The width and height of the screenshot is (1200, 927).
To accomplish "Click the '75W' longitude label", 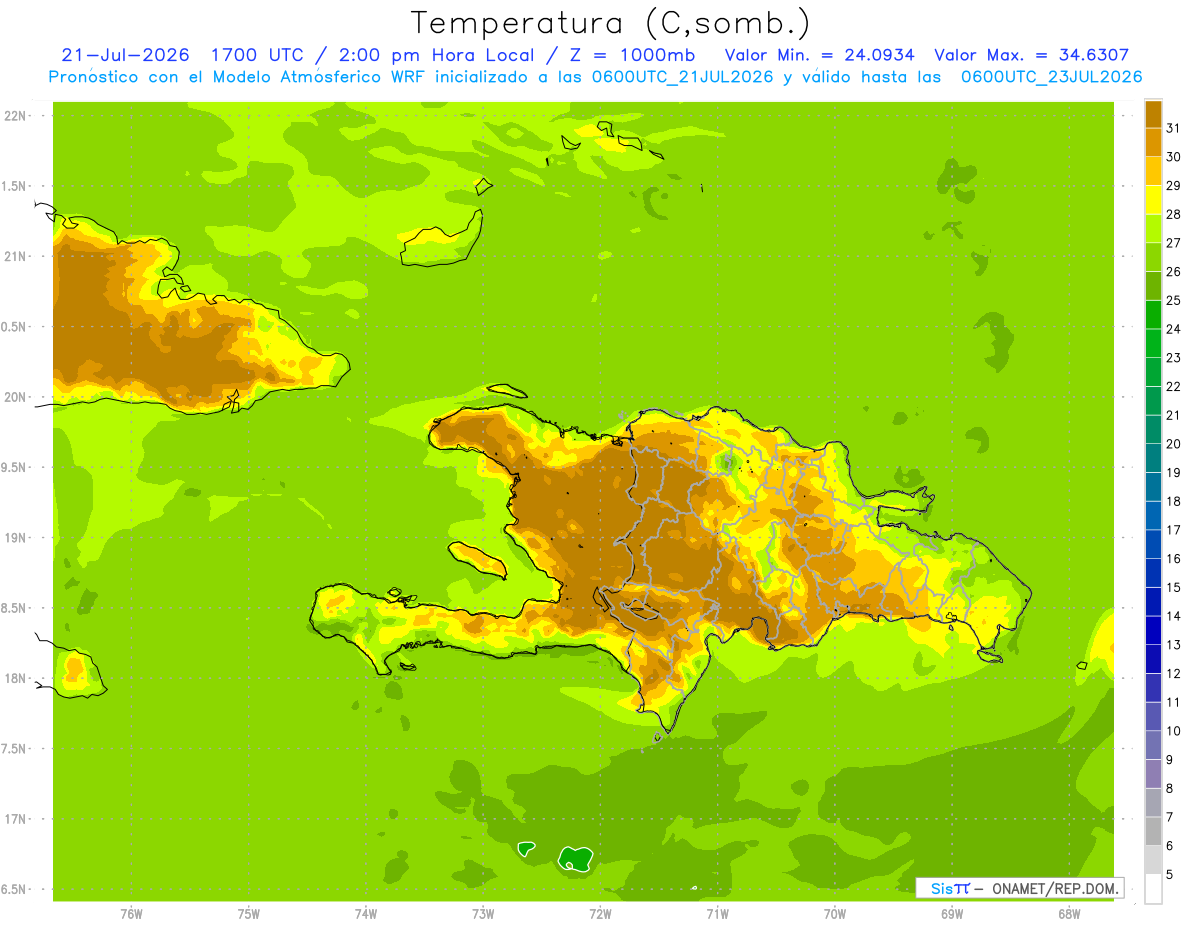I will [249, 913].
